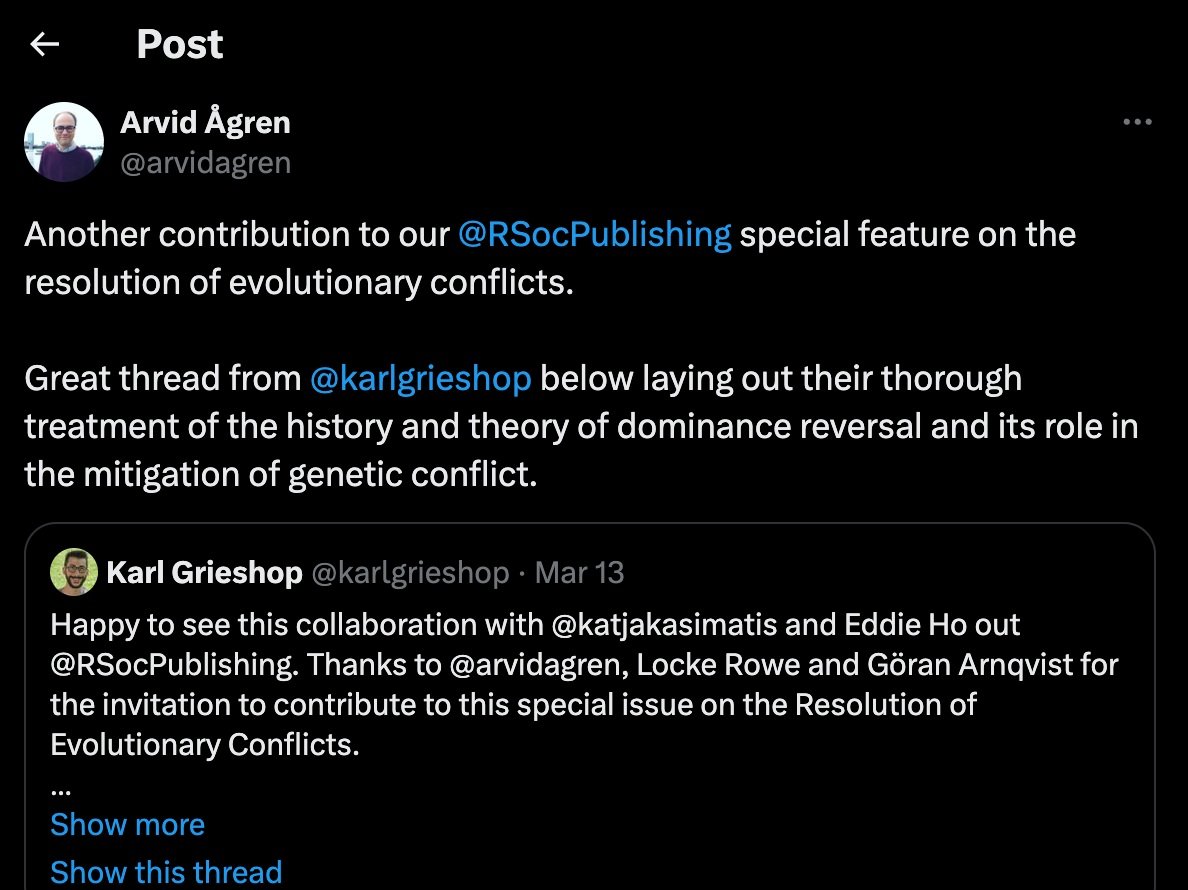
Task: Go back using the left arrow icon
Action: tap(45, 44)
